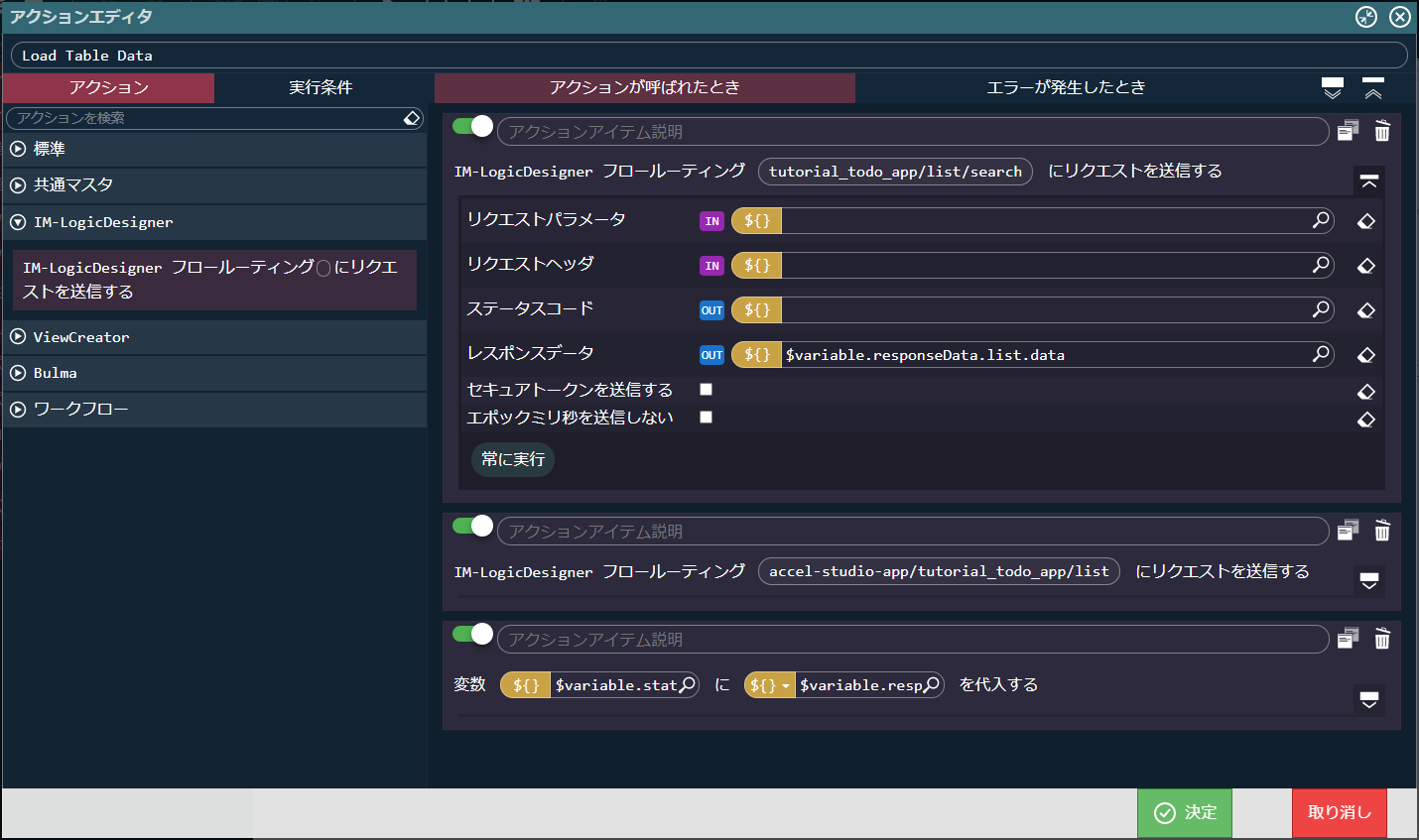Viewport: 1419px width, 840px height.
Task: Click the 取り消し button
Action: tap(1340, 813)
